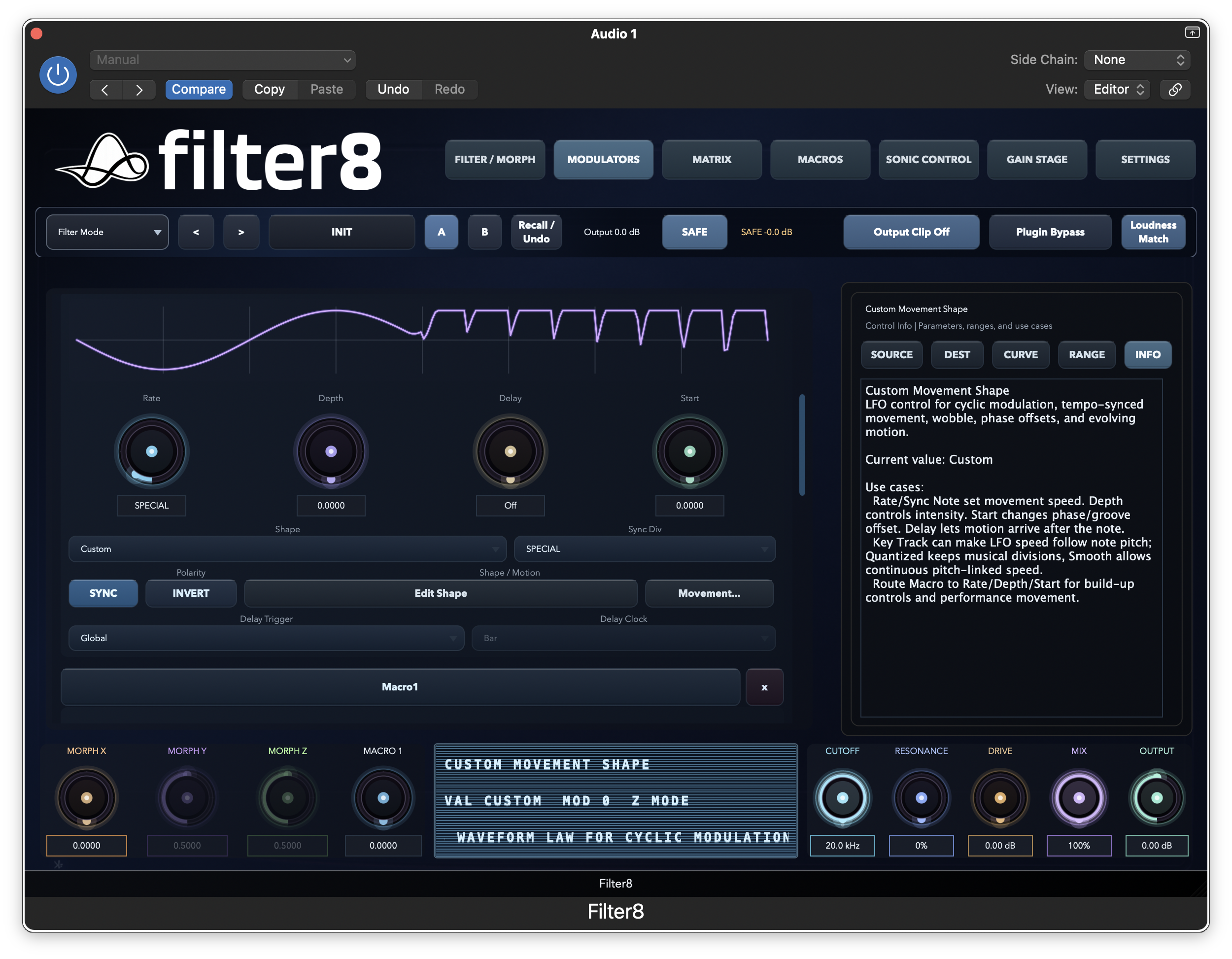Click the Morph X knob
The width and height of the screenshot is (1232, 959).
tap(86, 798)
